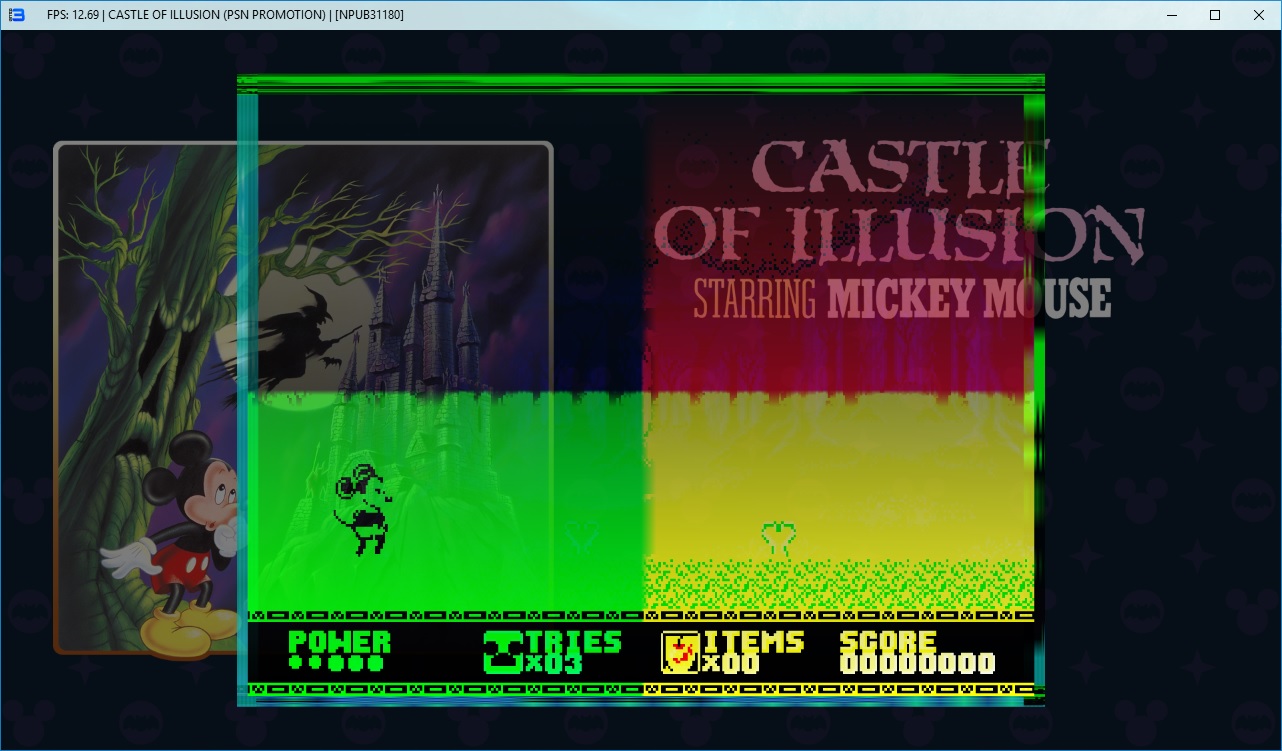This screenshot has width=1282, height=751.
Task: Click the faint gem outline in green area
Action: click(582, 537)
